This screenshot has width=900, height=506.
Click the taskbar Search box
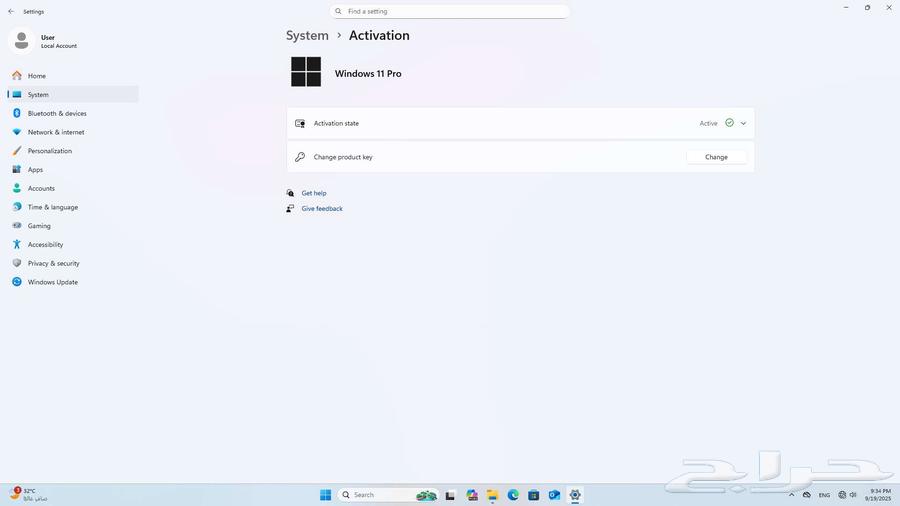pyautogui.click(x=387, y=495)
